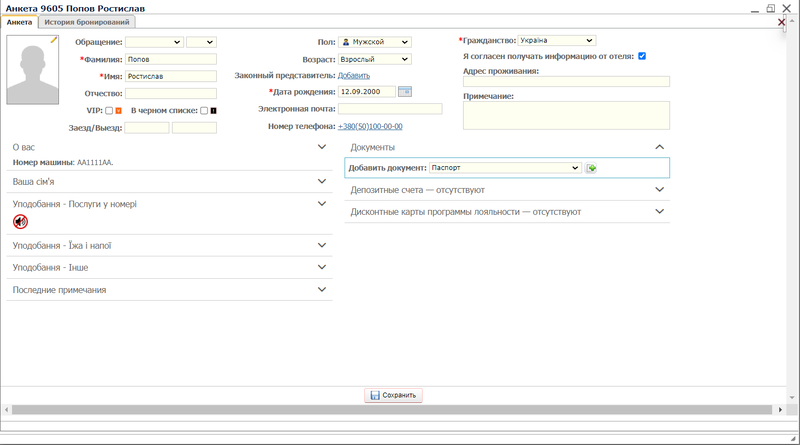Click the muted speaker preference icon
This screenshot has height=445, width=800.
(x=20, y=222)
